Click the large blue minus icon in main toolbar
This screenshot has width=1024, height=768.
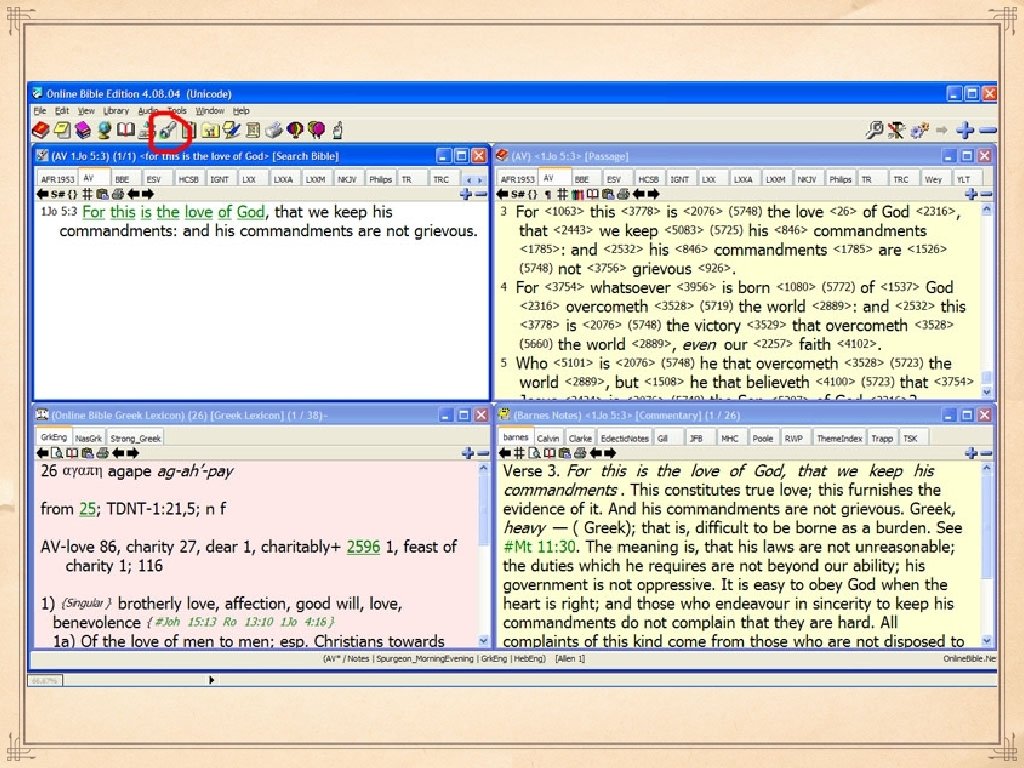[x=987, y=131]
